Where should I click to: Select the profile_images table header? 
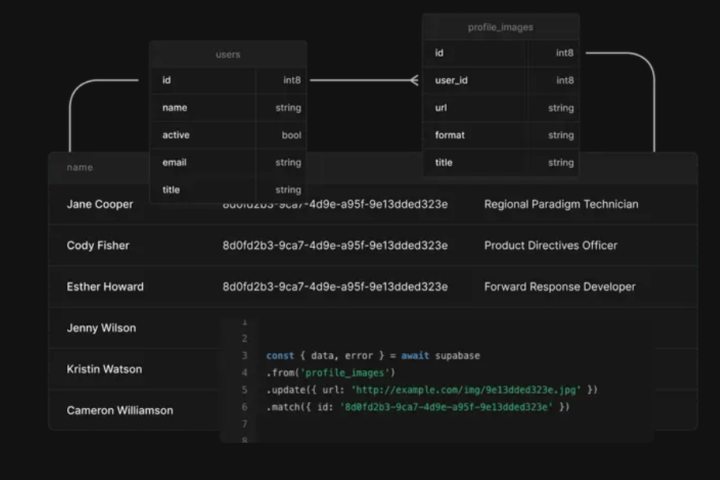click(500, 27)
